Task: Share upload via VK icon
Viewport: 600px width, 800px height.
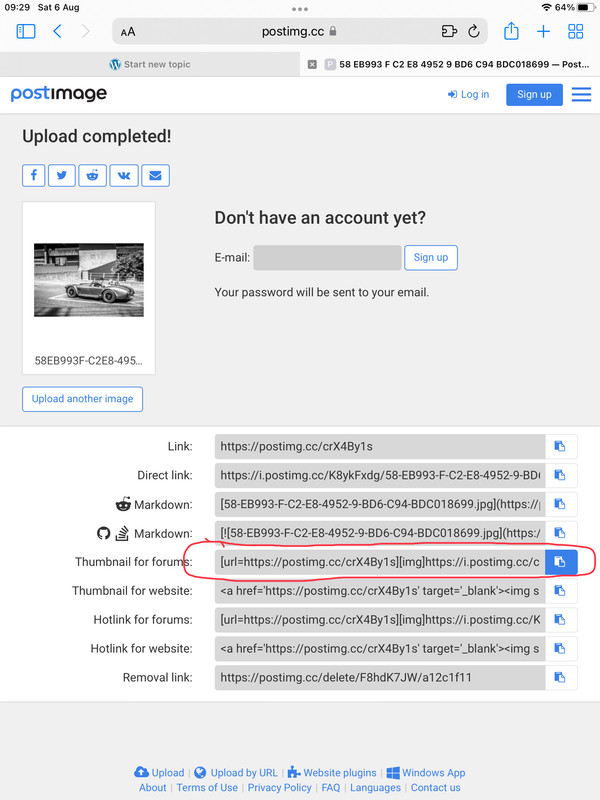Action: point(124,176)
